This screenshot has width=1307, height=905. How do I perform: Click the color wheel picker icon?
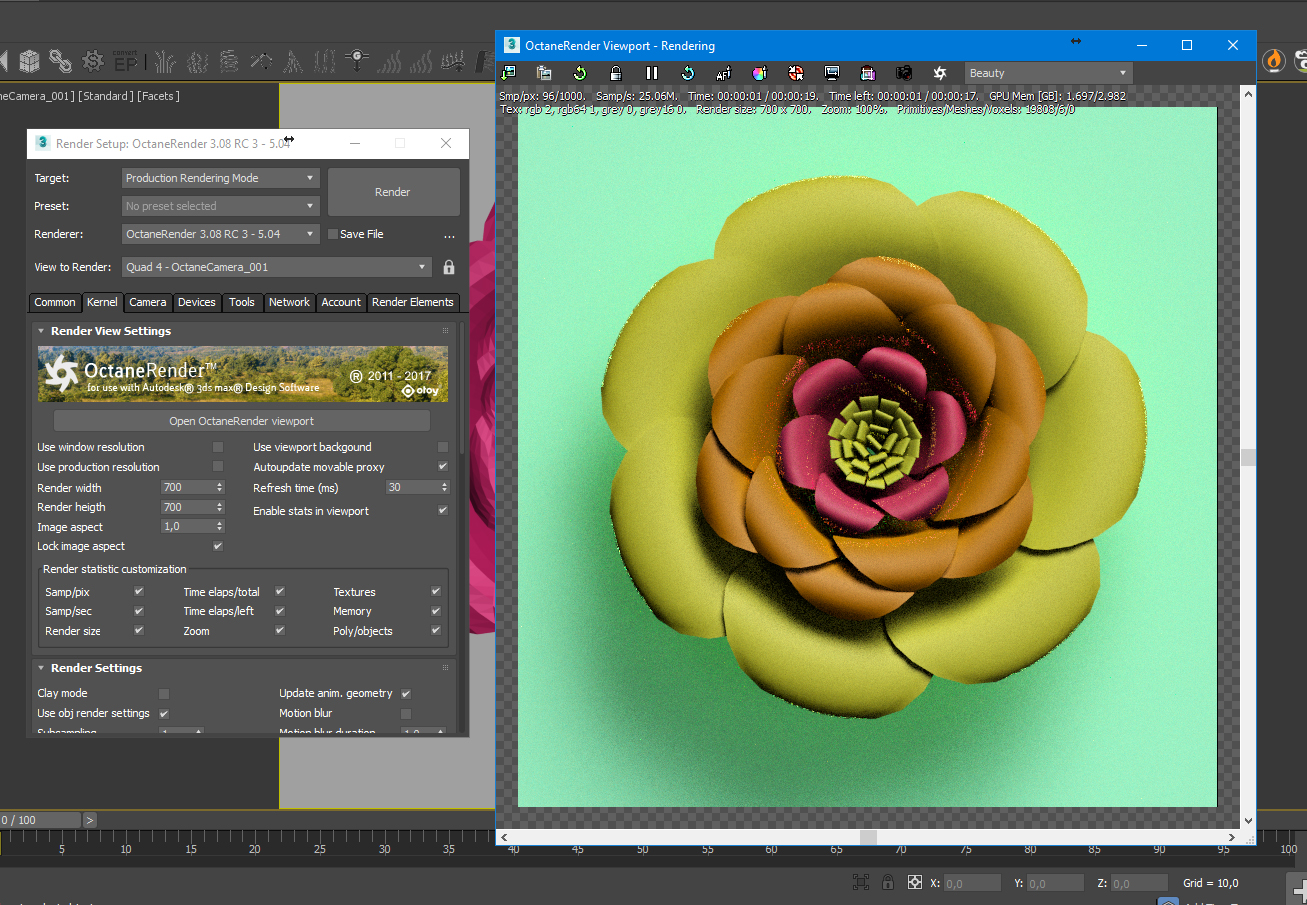(760, 73)
